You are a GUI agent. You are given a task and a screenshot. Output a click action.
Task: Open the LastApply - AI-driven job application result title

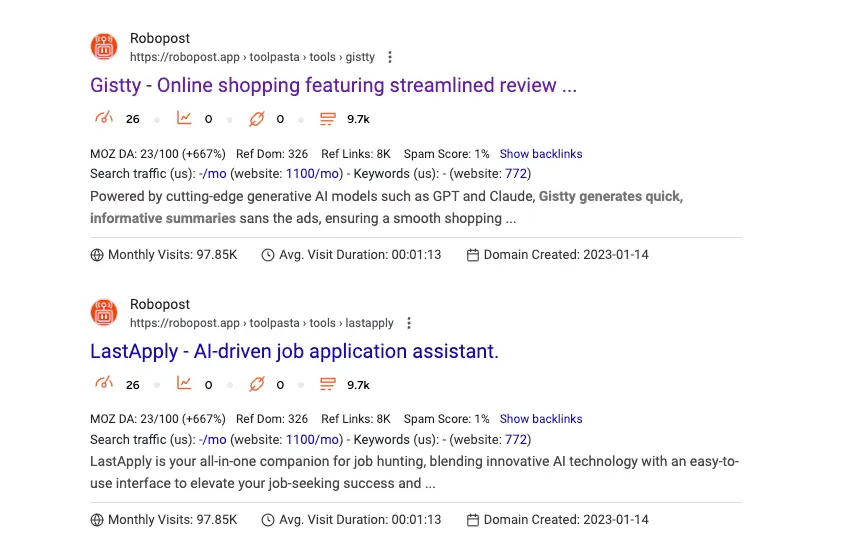(294, 351)
